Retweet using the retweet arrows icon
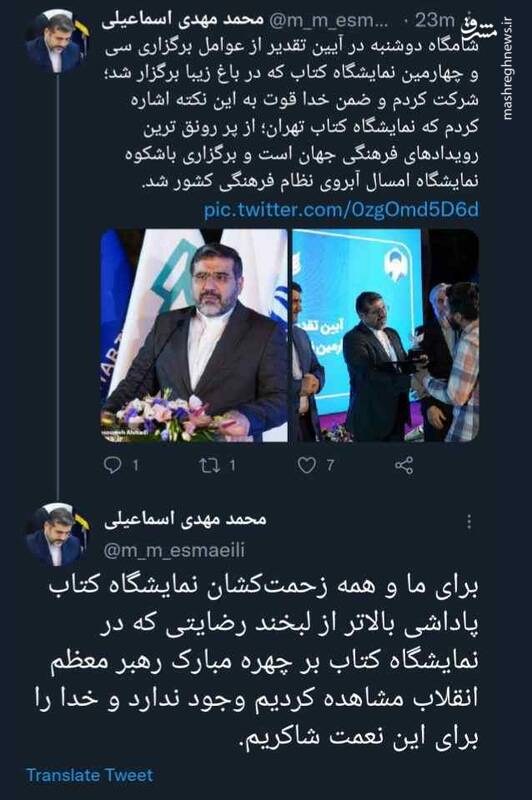The height and width of the screenshot is (800, 532). pyautogui.click(x=209, y=465)
